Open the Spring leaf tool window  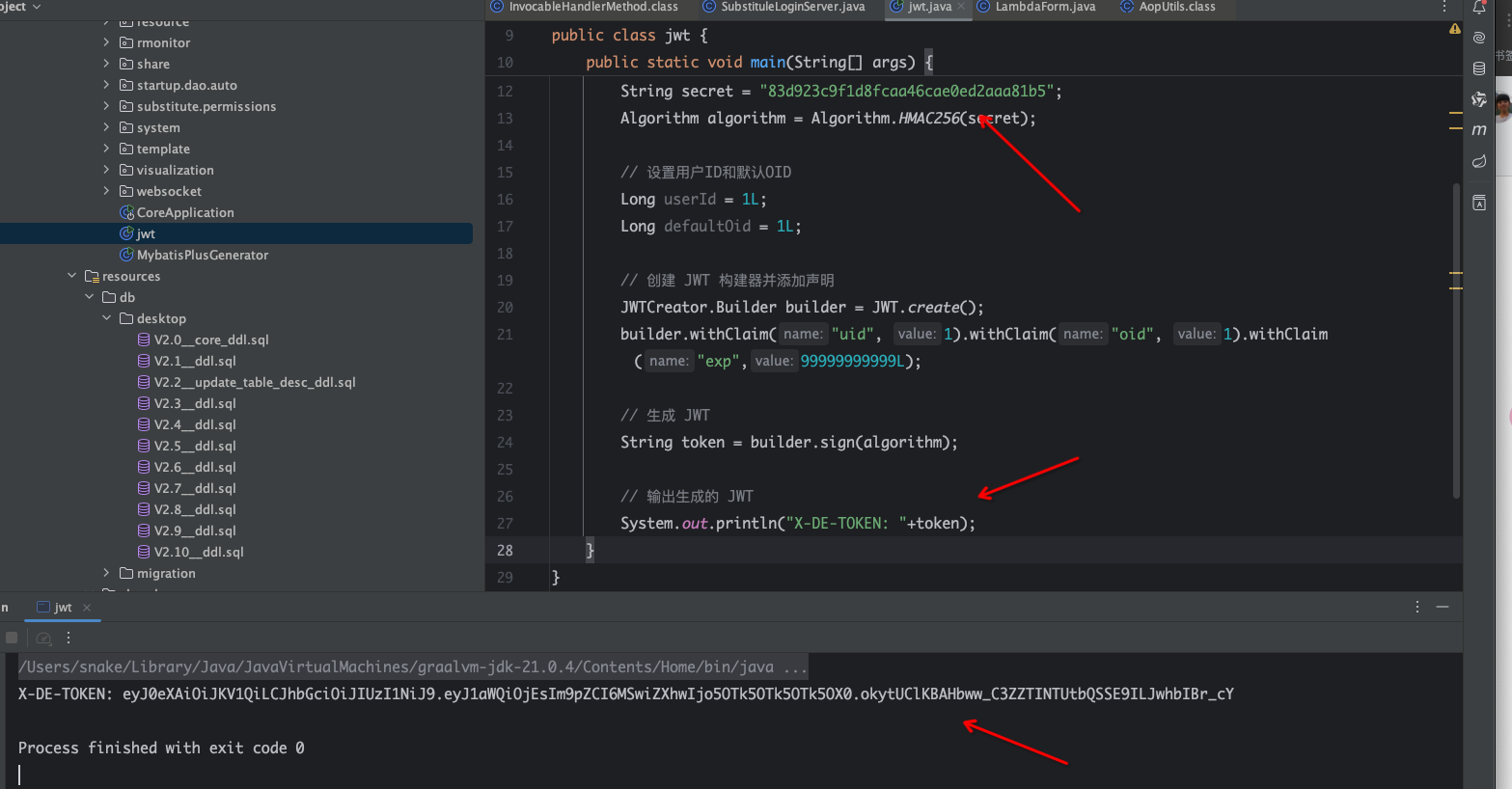(1478, 161)
